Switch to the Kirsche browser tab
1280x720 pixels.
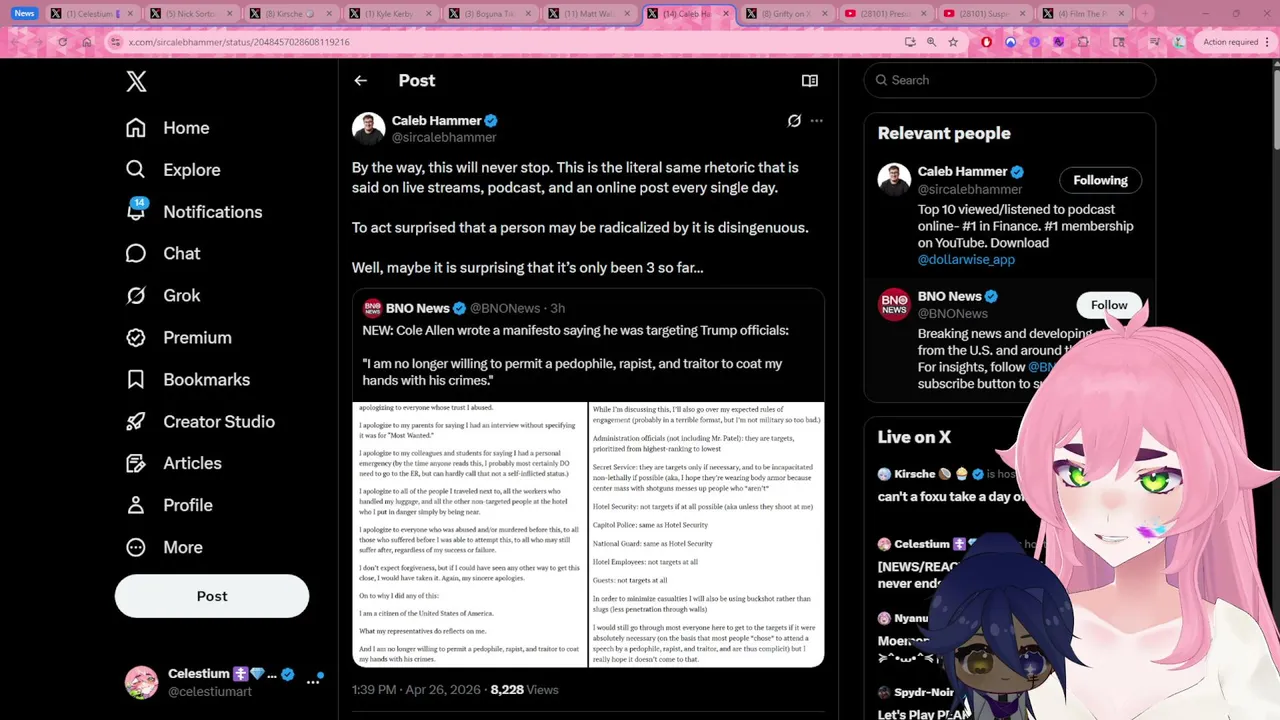290,14
